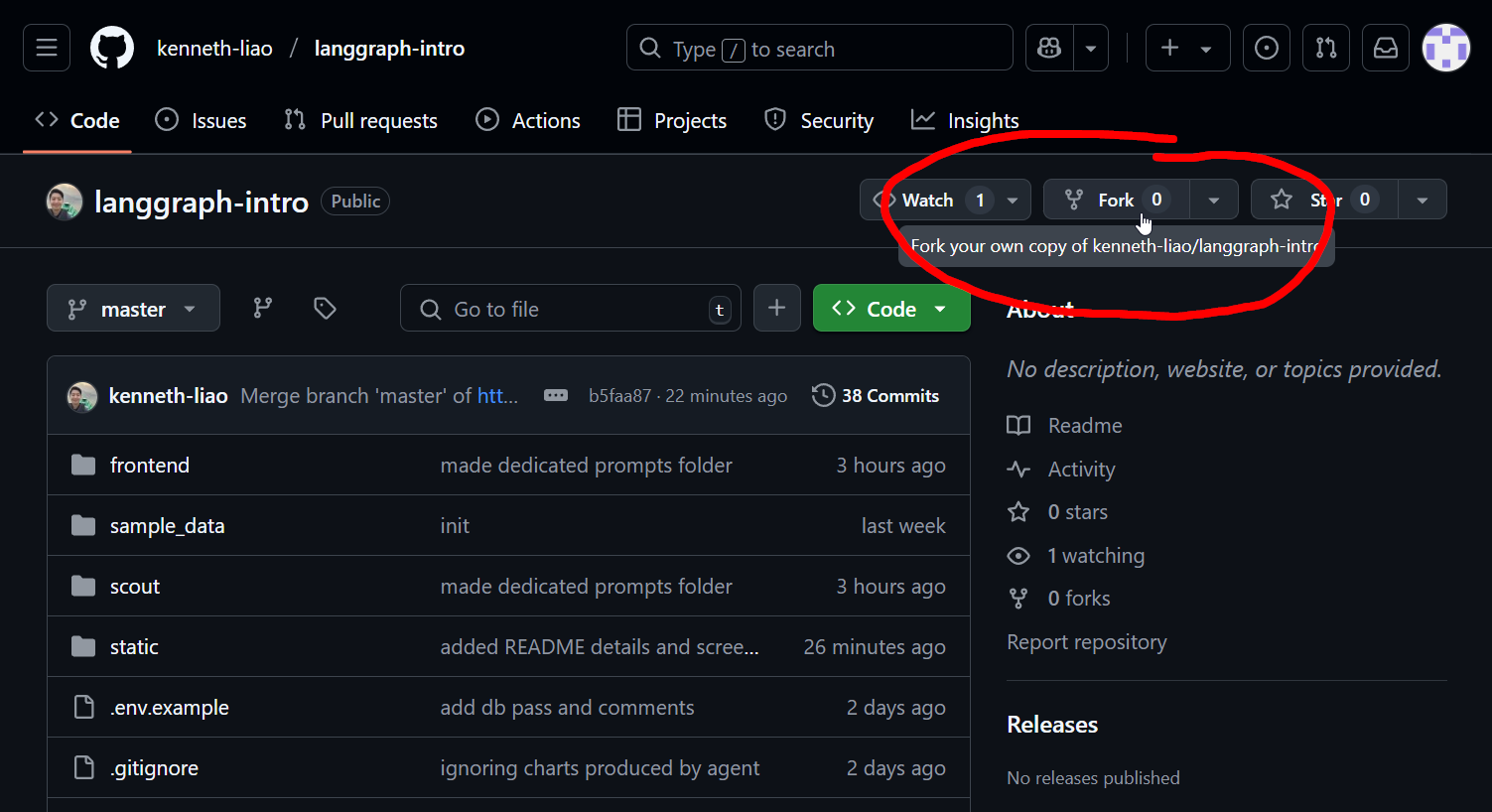This screenshot has width=1492, height=812.
Task: Add file with plus button
Action: pyautogui.click(x=777, y=309)
